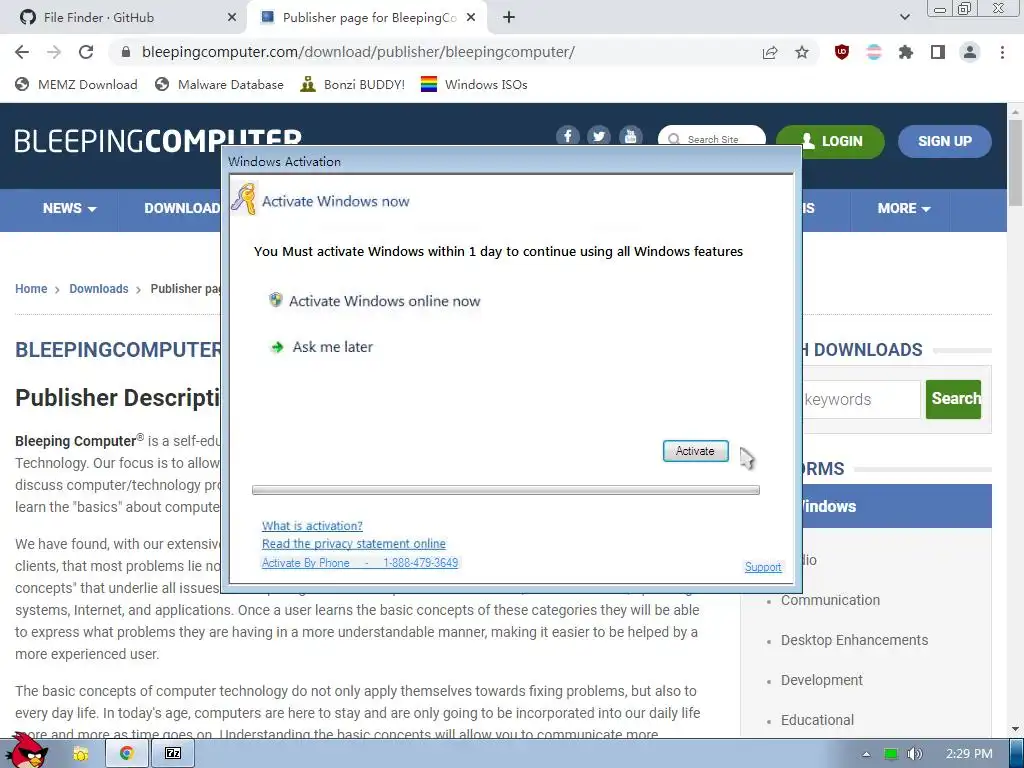
Task: Close the File Finder GitHub tab
Action: (x=232, y=18)
